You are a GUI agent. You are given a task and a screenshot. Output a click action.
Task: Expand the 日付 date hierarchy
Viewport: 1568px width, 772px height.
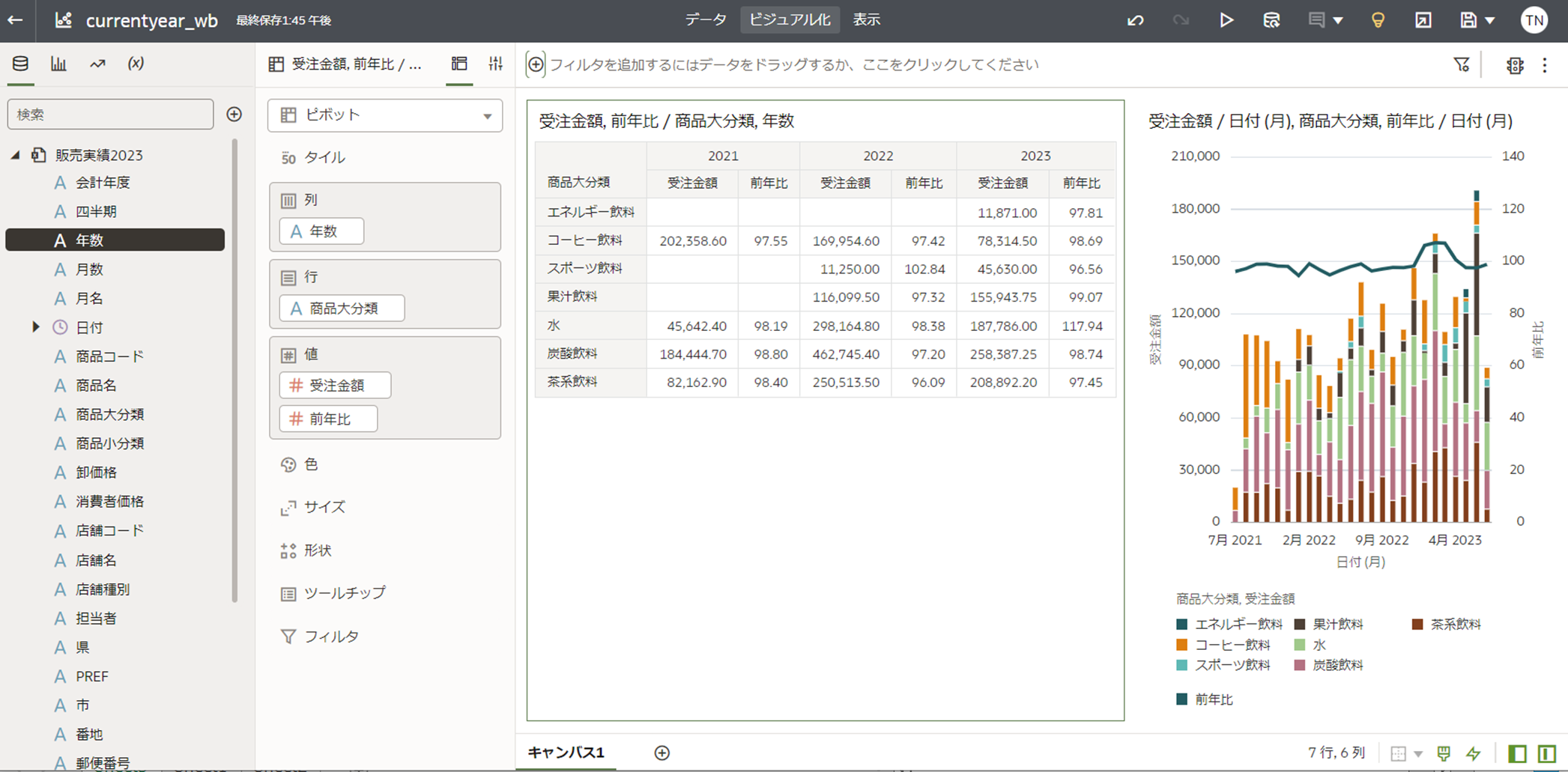35,327
